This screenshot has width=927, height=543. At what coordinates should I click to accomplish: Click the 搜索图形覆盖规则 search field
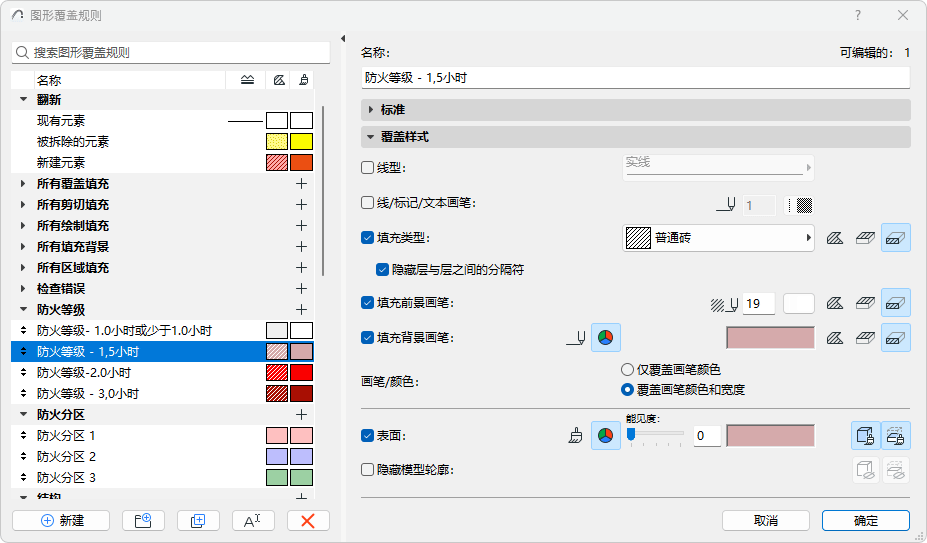point(171,53)
